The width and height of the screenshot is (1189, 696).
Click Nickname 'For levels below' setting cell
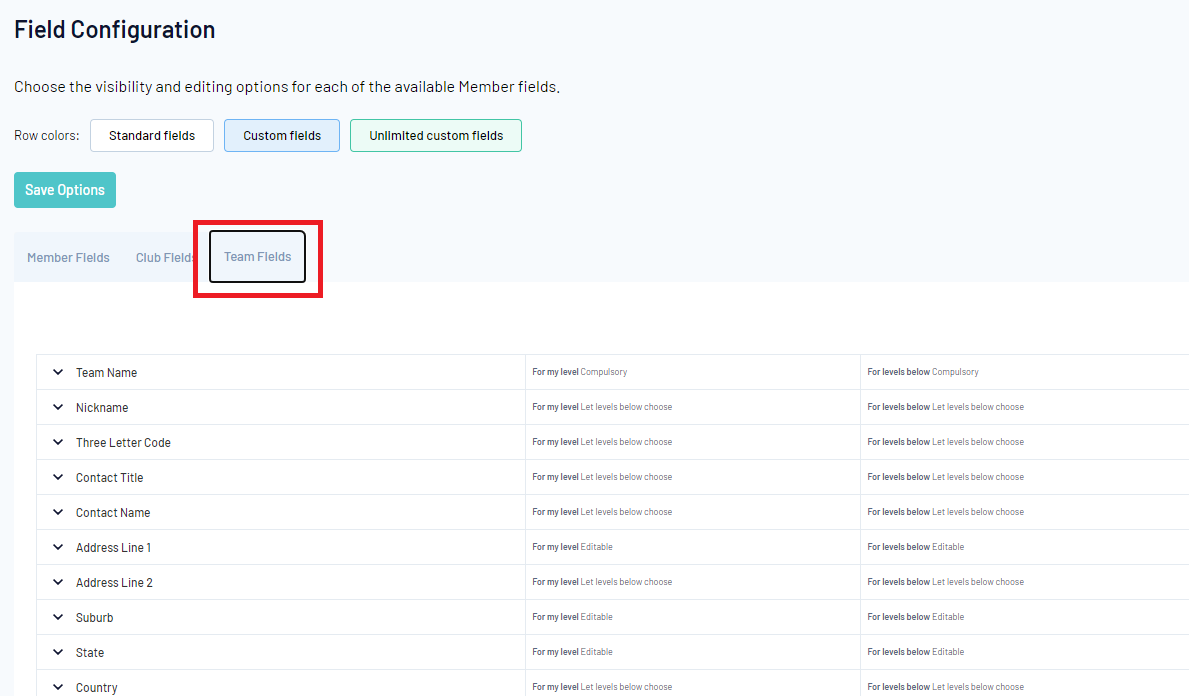click(1024, 407)
